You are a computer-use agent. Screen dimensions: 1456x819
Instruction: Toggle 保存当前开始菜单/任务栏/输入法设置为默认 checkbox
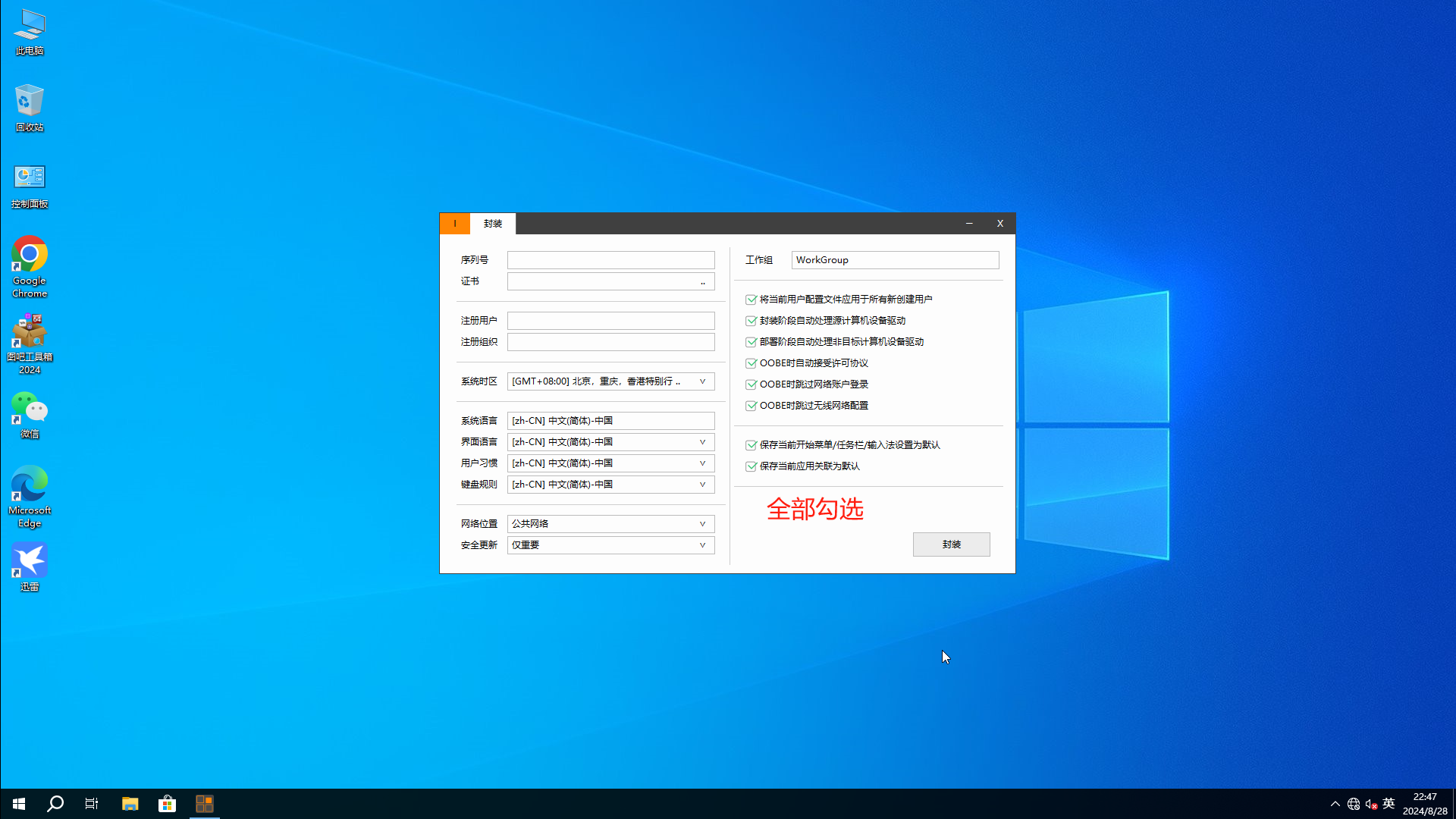(x=751, y=445)
